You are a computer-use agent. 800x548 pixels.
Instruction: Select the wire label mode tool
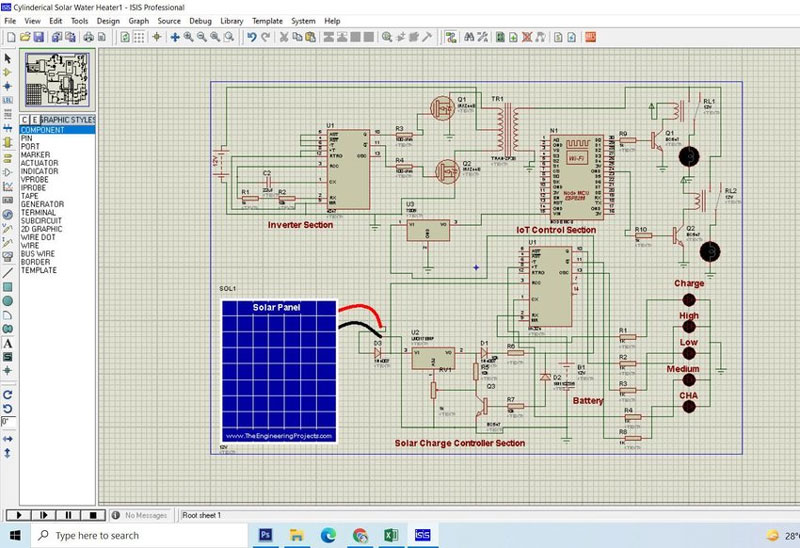pos(8,101)
